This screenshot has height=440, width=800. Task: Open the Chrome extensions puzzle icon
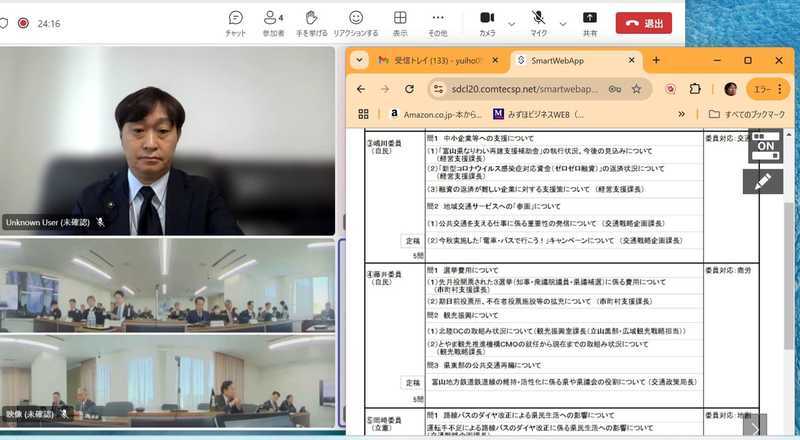coord(695,88)
